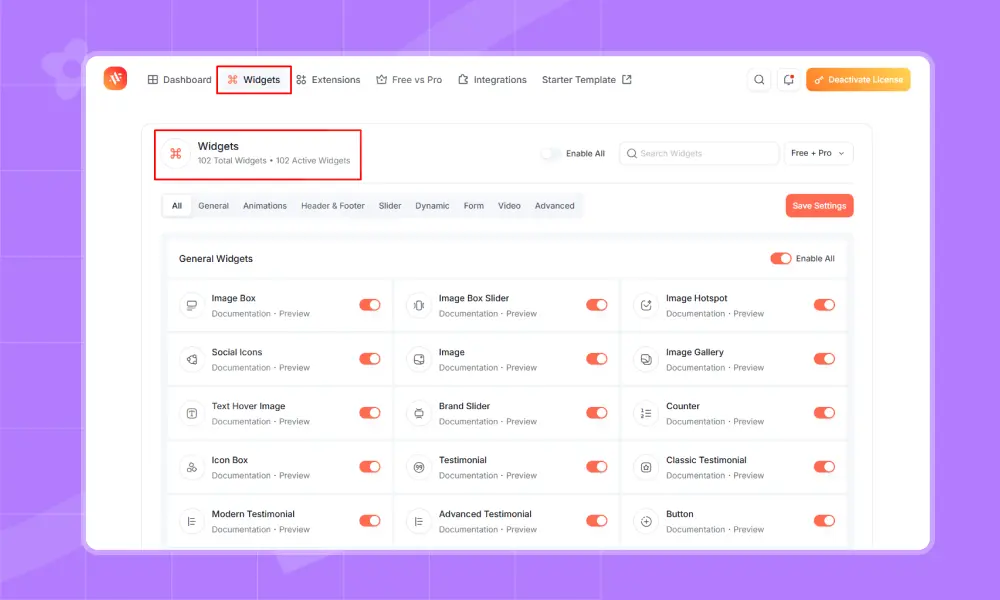
Task: Click the Testimonial widget icon
Action: click(419, 467)
